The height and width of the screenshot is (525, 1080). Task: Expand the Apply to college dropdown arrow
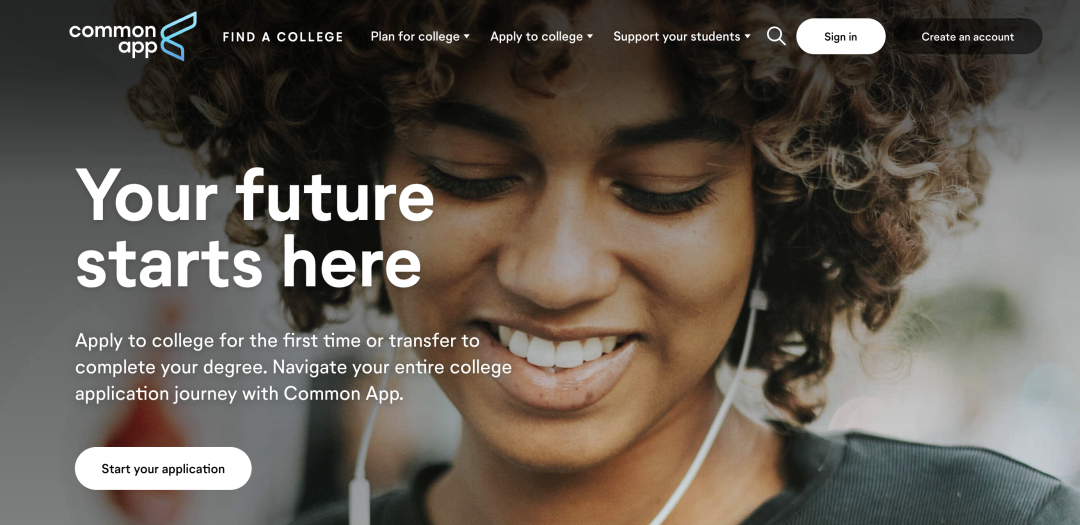click(590, 37)
